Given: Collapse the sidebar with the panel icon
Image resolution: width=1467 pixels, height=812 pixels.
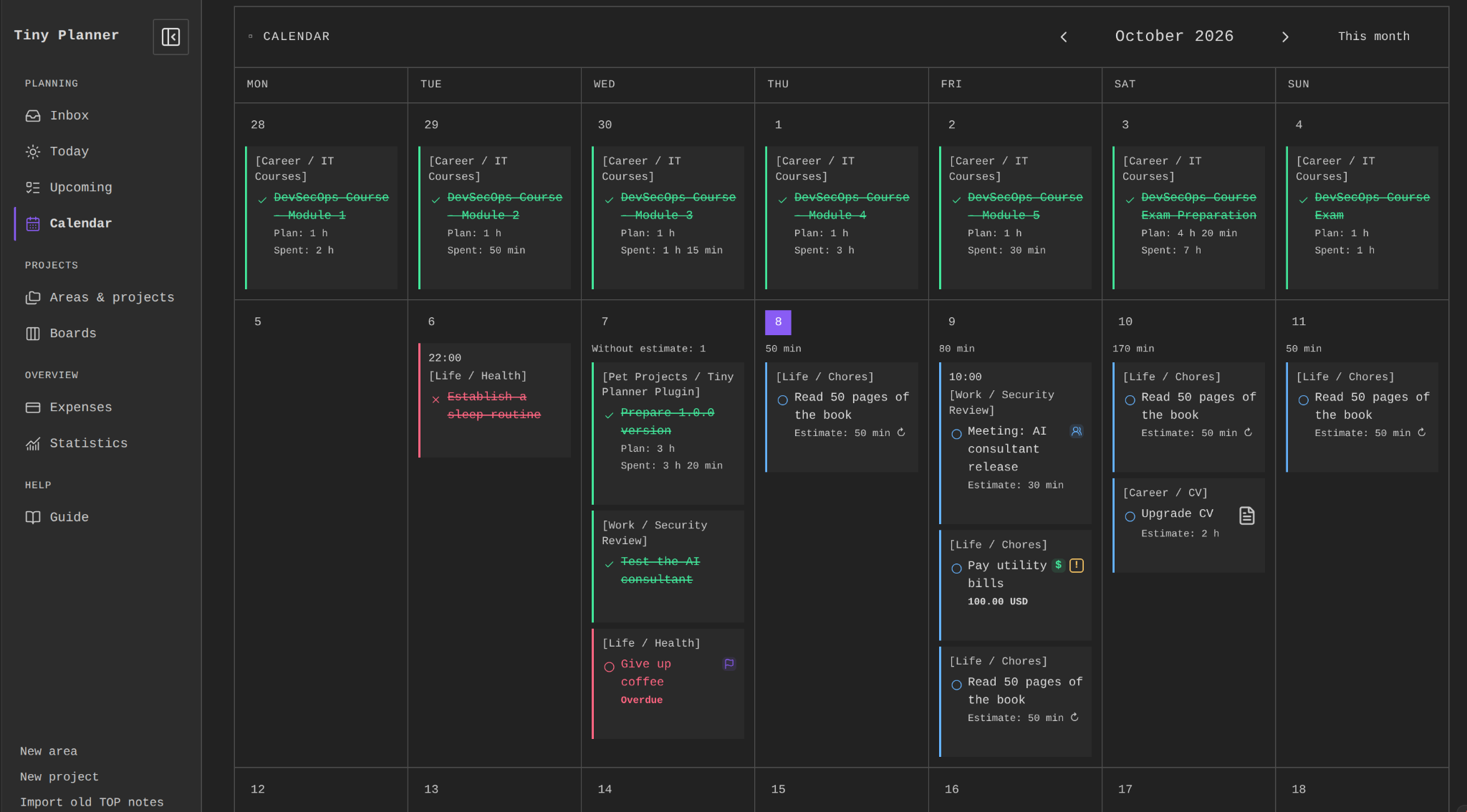Looking at the screenshot, I should coord(170,37).
